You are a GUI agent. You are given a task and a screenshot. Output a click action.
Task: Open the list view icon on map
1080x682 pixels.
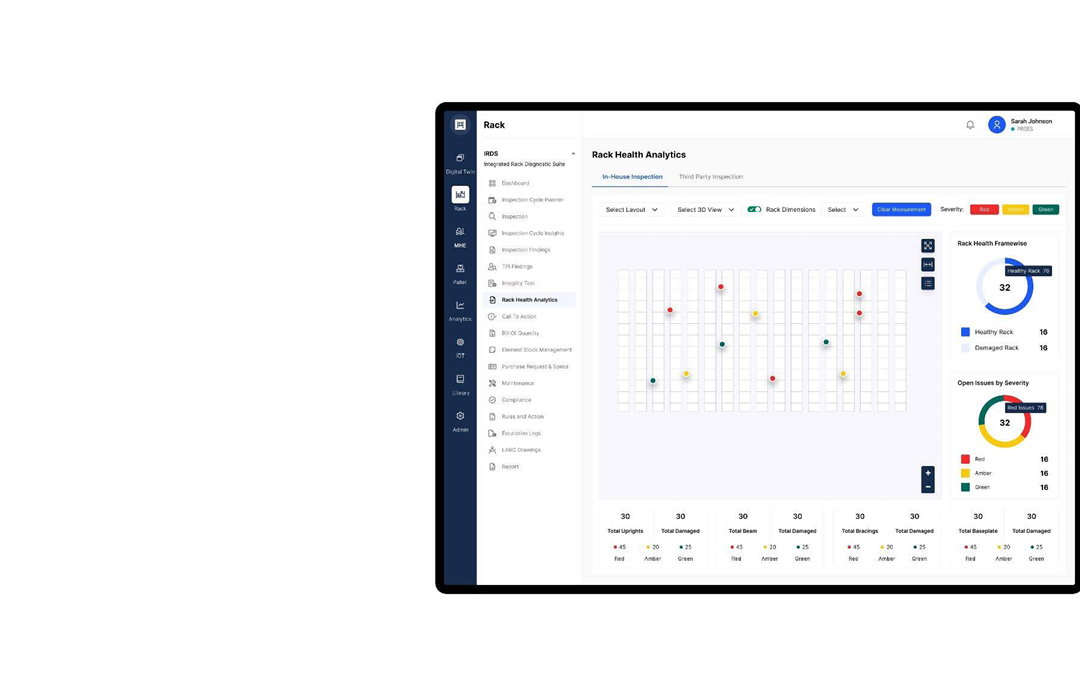928,284
